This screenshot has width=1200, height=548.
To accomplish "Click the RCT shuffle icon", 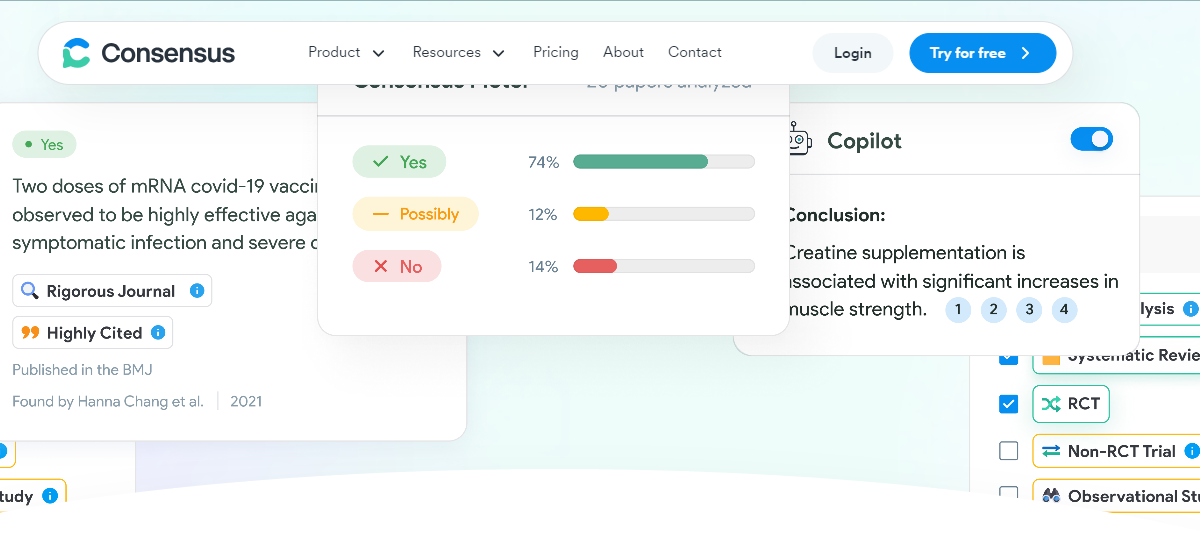I will point(1050,404).
